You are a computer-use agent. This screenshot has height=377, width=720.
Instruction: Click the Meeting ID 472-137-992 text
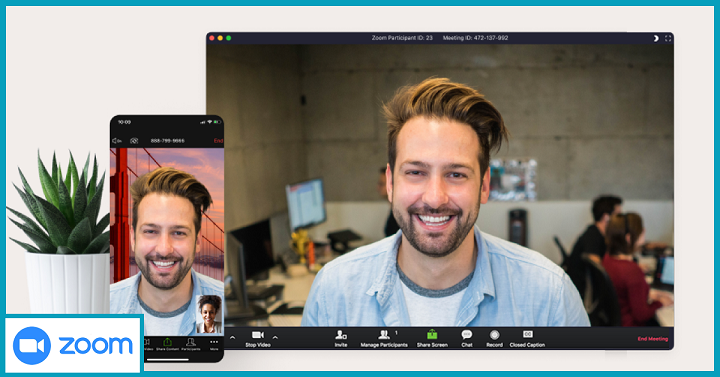[x=475, y=38]
